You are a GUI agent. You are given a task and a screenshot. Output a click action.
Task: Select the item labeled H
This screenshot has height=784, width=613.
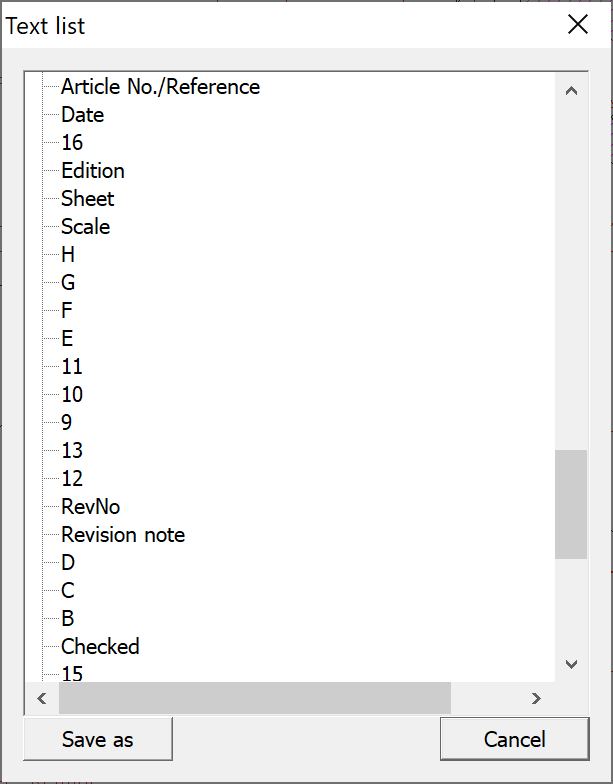(x=68, y=255)
